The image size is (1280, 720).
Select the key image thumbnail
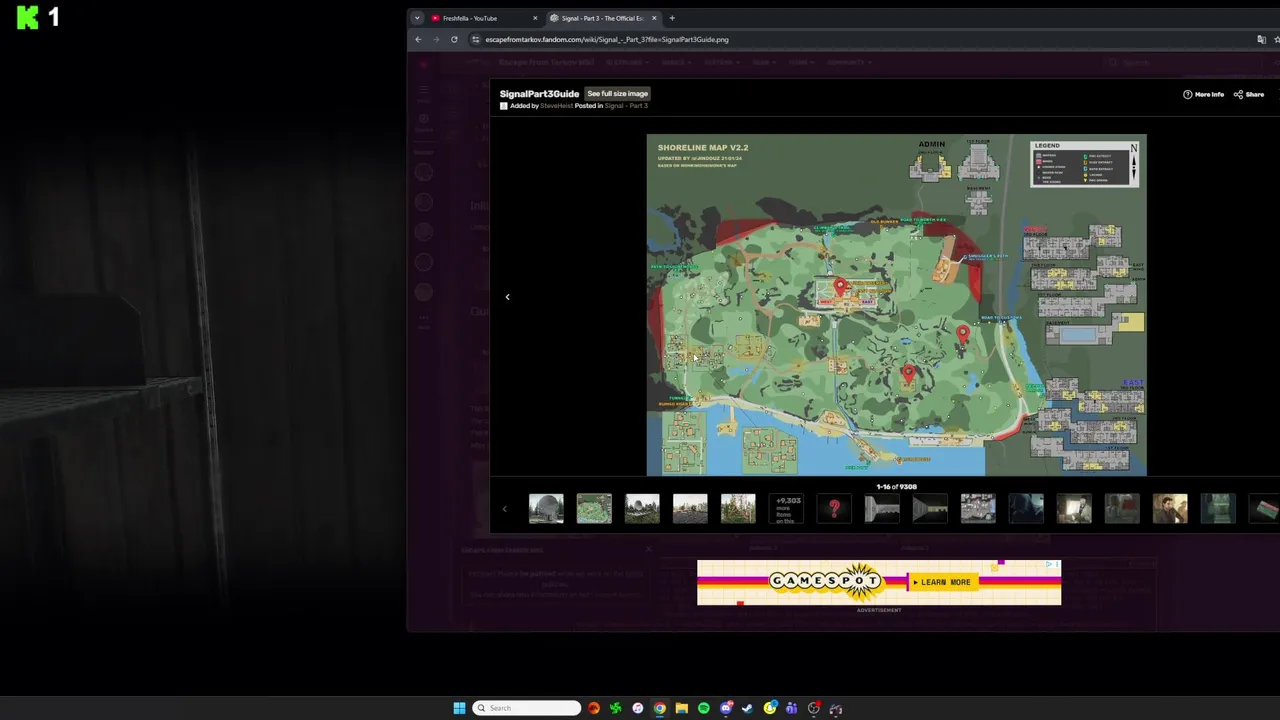coord(882,508)
